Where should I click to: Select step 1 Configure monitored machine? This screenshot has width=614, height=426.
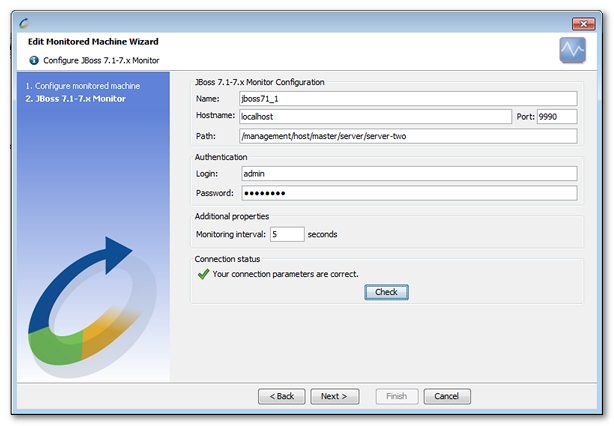tap(83, 86)
